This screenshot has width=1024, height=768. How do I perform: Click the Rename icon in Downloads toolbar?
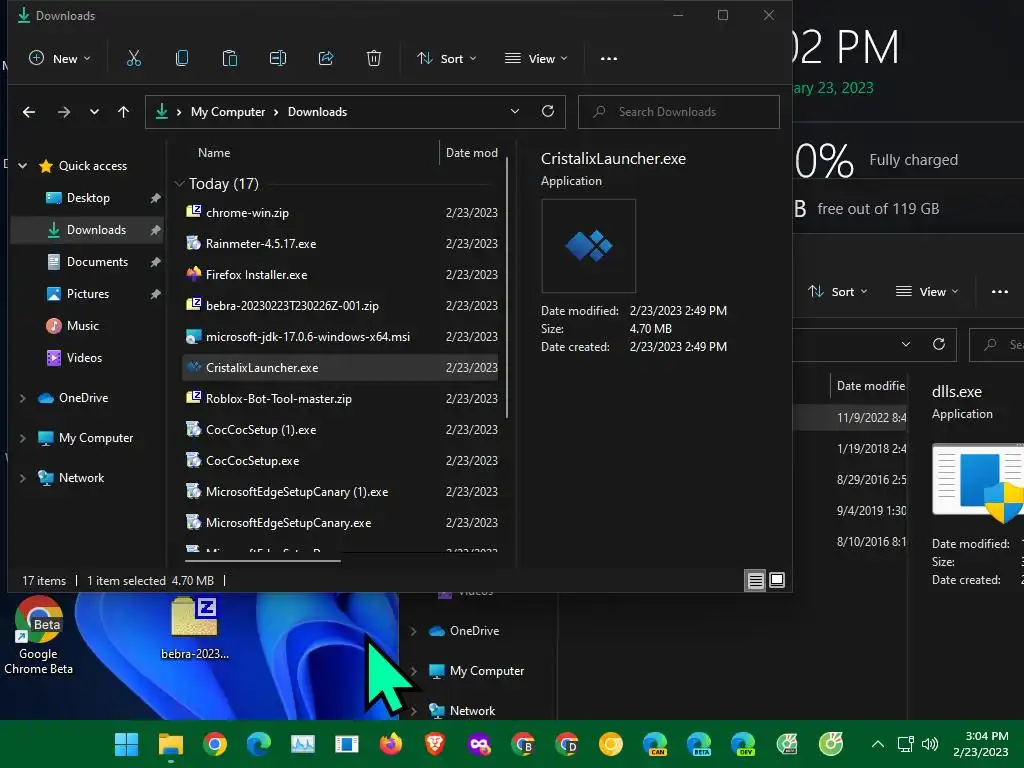[x=278, y=59]
